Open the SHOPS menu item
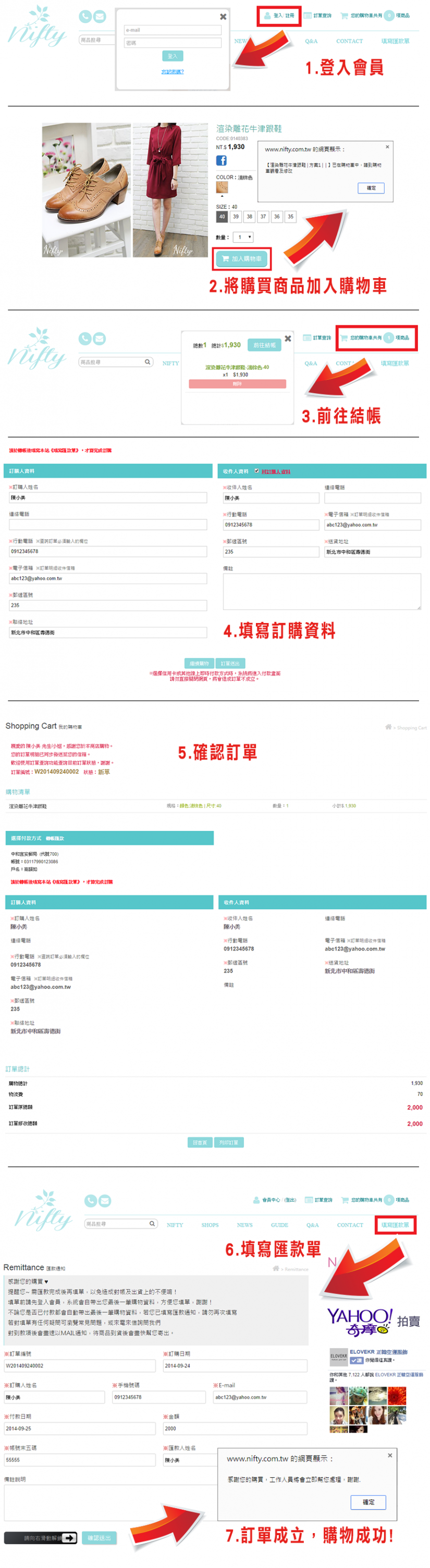 pyautogui.click(x=210, y=1225)
